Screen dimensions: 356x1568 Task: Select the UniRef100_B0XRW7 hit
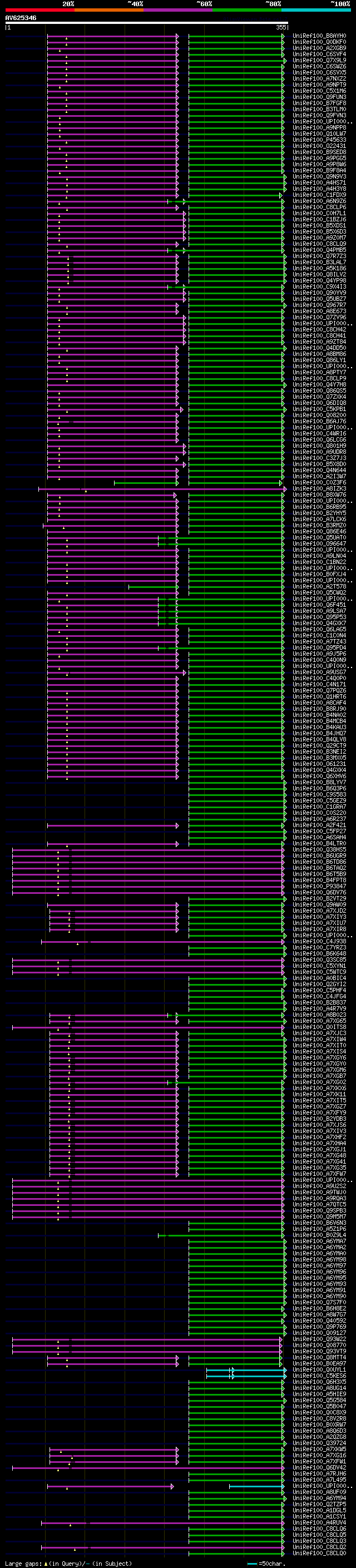tap(319, 1424)
